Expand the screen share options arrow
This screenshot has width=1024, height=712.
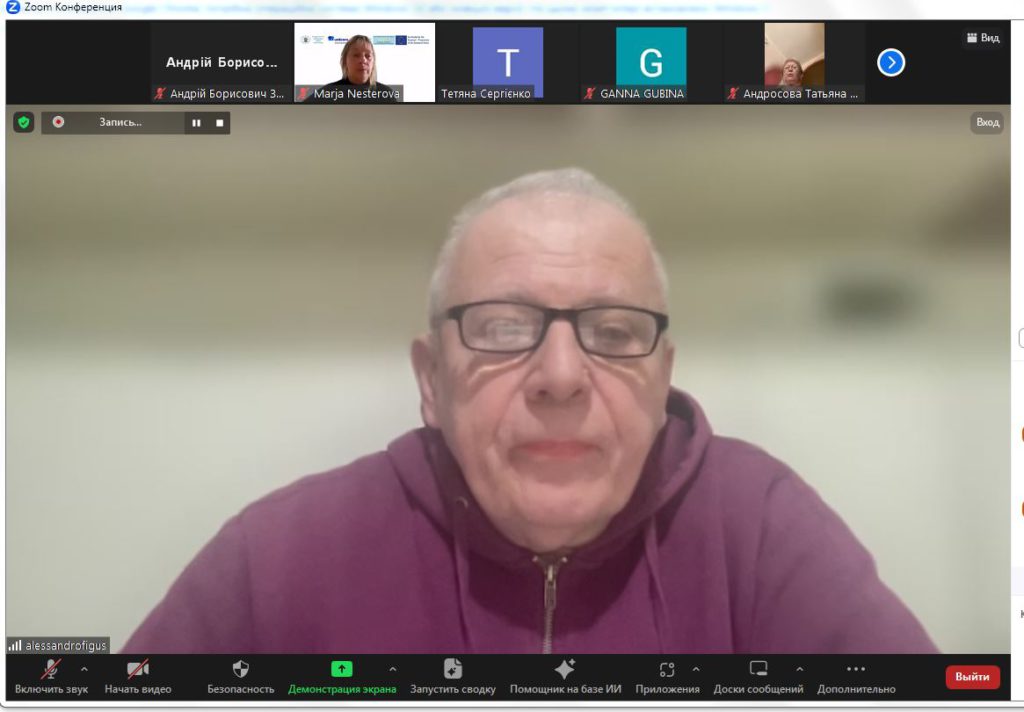[x=392, y=669]
